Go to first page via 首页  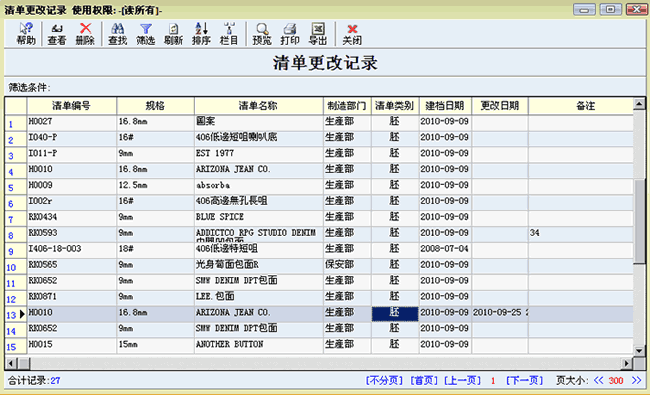424,380
